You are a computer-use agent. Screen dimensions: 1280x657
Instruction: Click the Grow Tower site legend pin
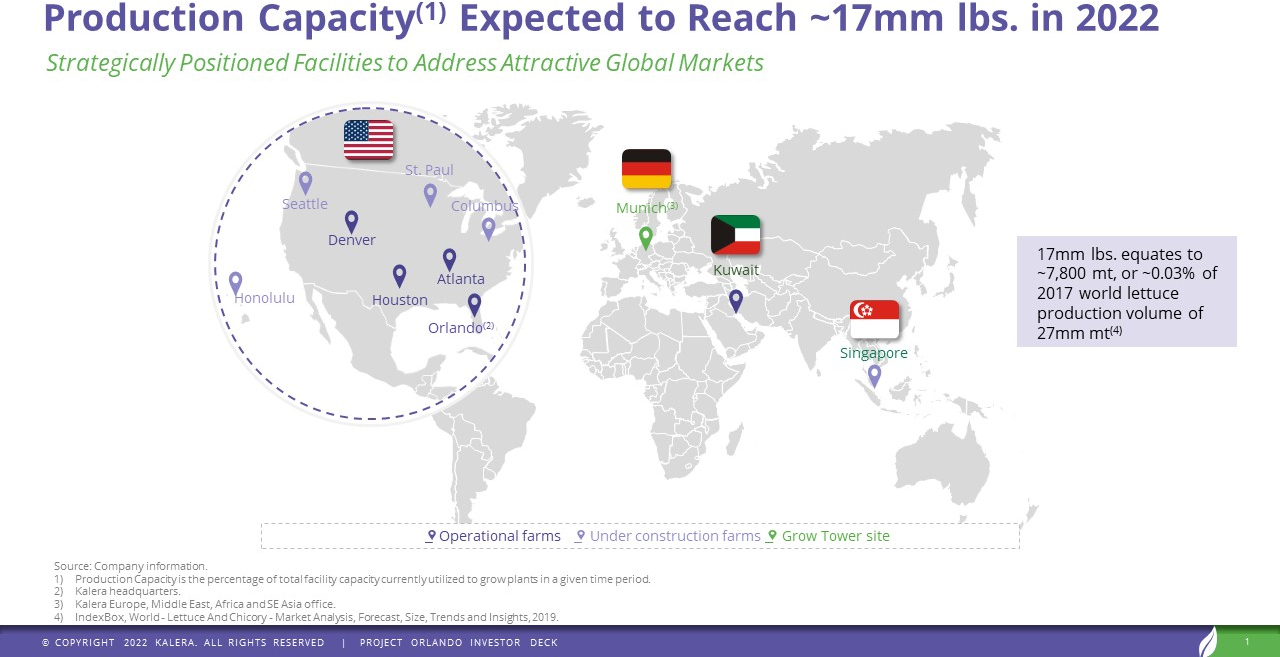click(x=772, y=536)
